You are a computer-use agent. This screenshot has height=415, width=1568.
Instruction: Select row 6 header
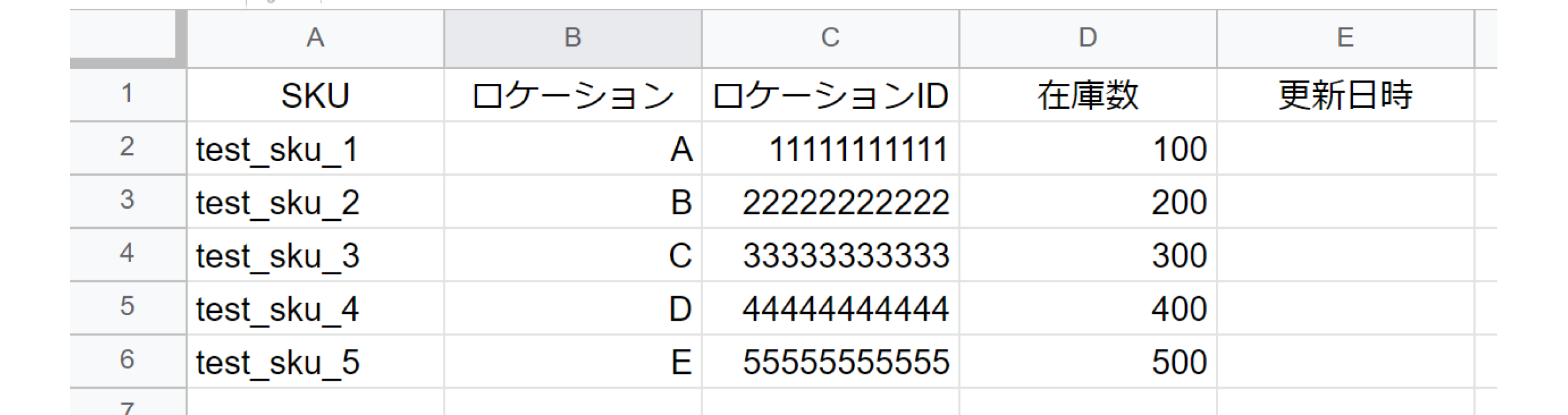[127, 361]
